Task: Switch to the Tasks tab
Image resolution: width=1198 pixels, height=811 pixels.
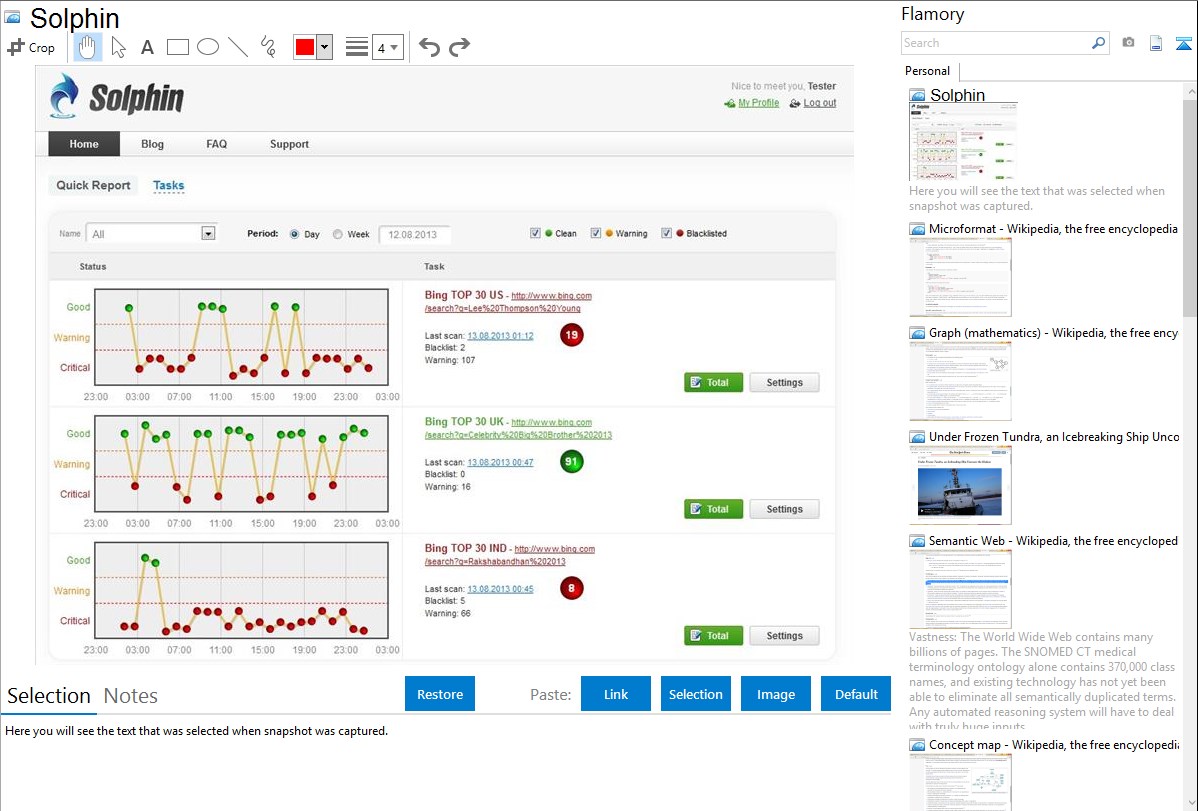Action: pos(168,185)
